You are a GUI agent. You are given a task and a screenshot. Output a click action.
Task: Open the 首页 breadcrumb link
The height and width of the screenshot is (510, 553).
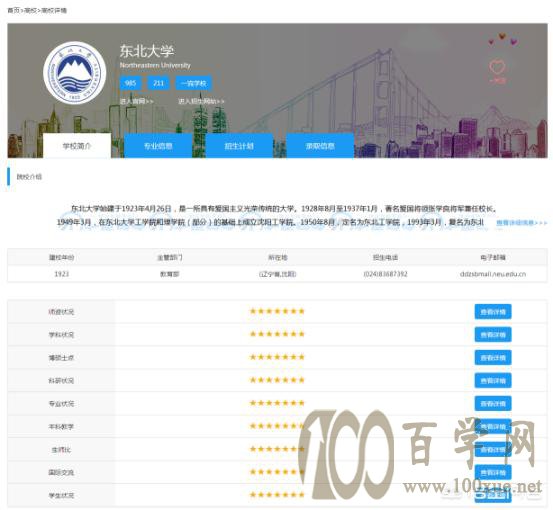[x=13, y=10]
